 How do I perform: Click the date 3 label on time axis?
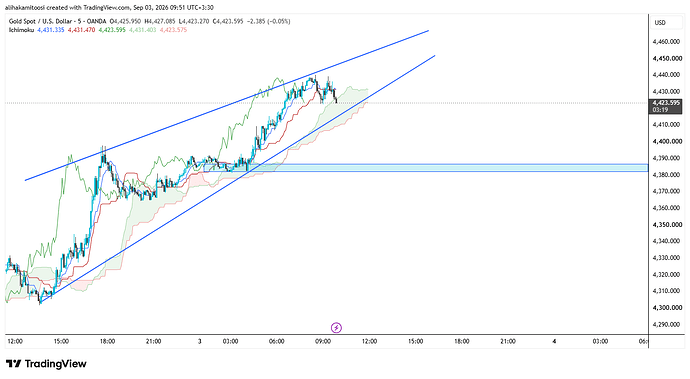pyautogui.click(x=200, y=341)
